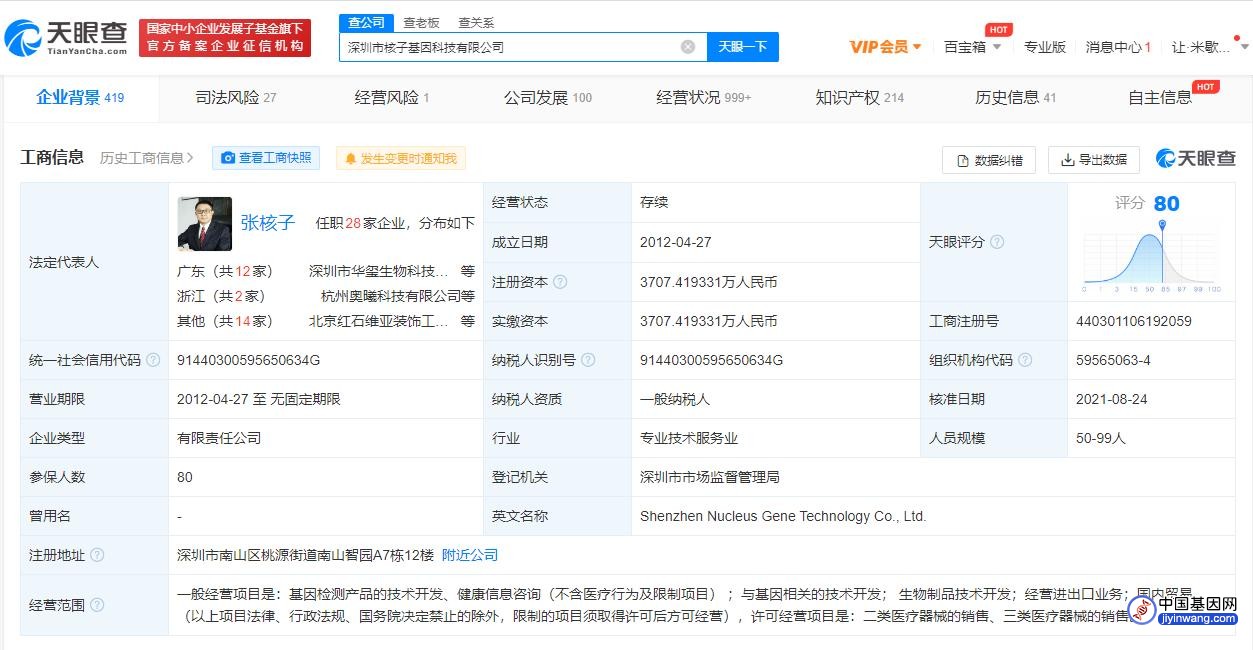This screenshot has width=1253, height=650.
Task: Switch to the 查关系 search tab
Action: coord(476,22)
